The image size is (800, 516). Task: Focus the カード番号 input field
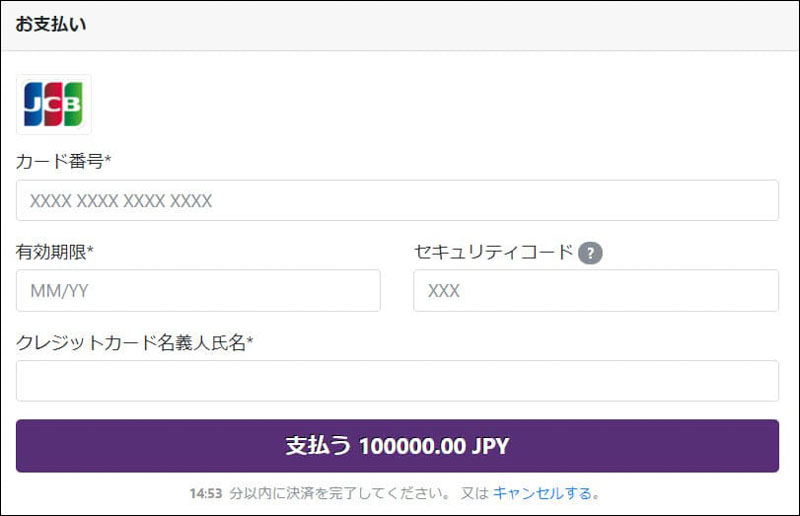coord(397,201)
